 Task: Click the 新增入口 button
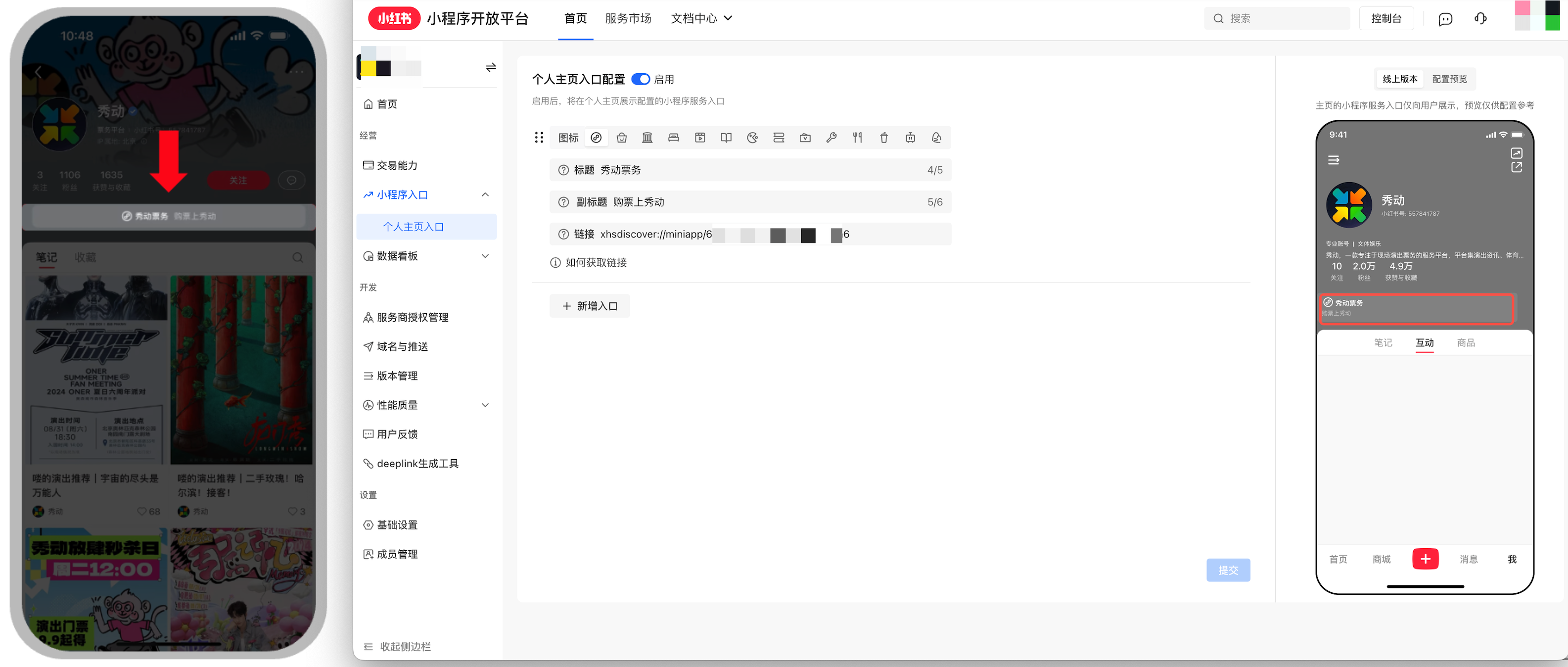[x=589, y=306]
